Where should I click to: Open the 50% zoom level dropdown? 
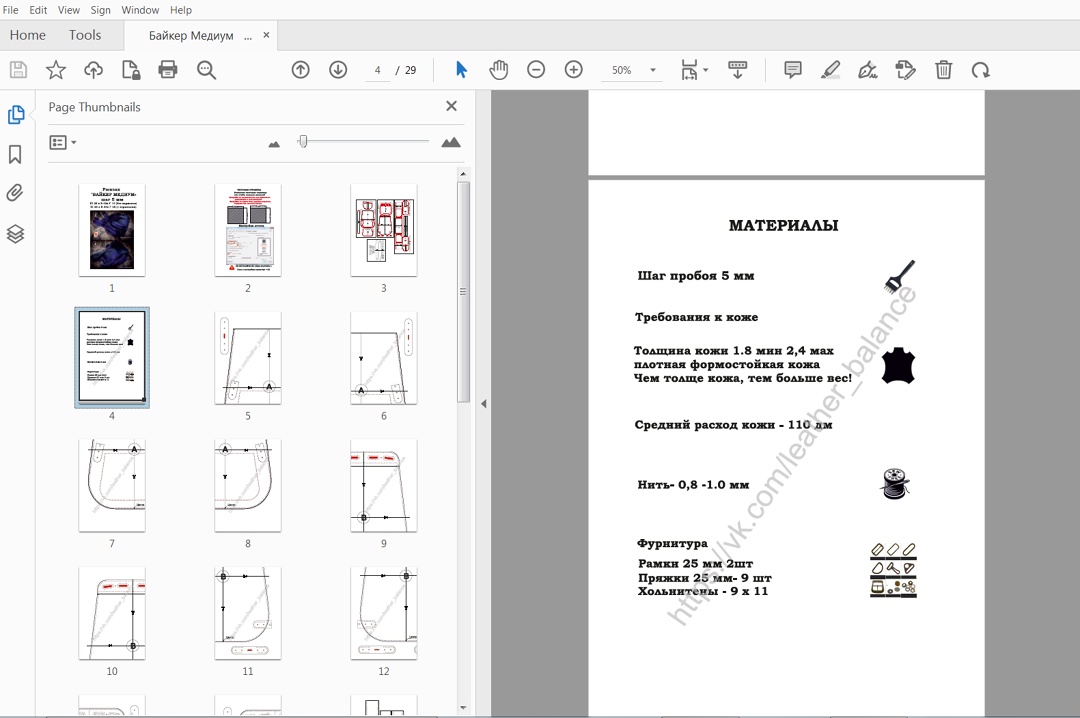coord(652,71)
